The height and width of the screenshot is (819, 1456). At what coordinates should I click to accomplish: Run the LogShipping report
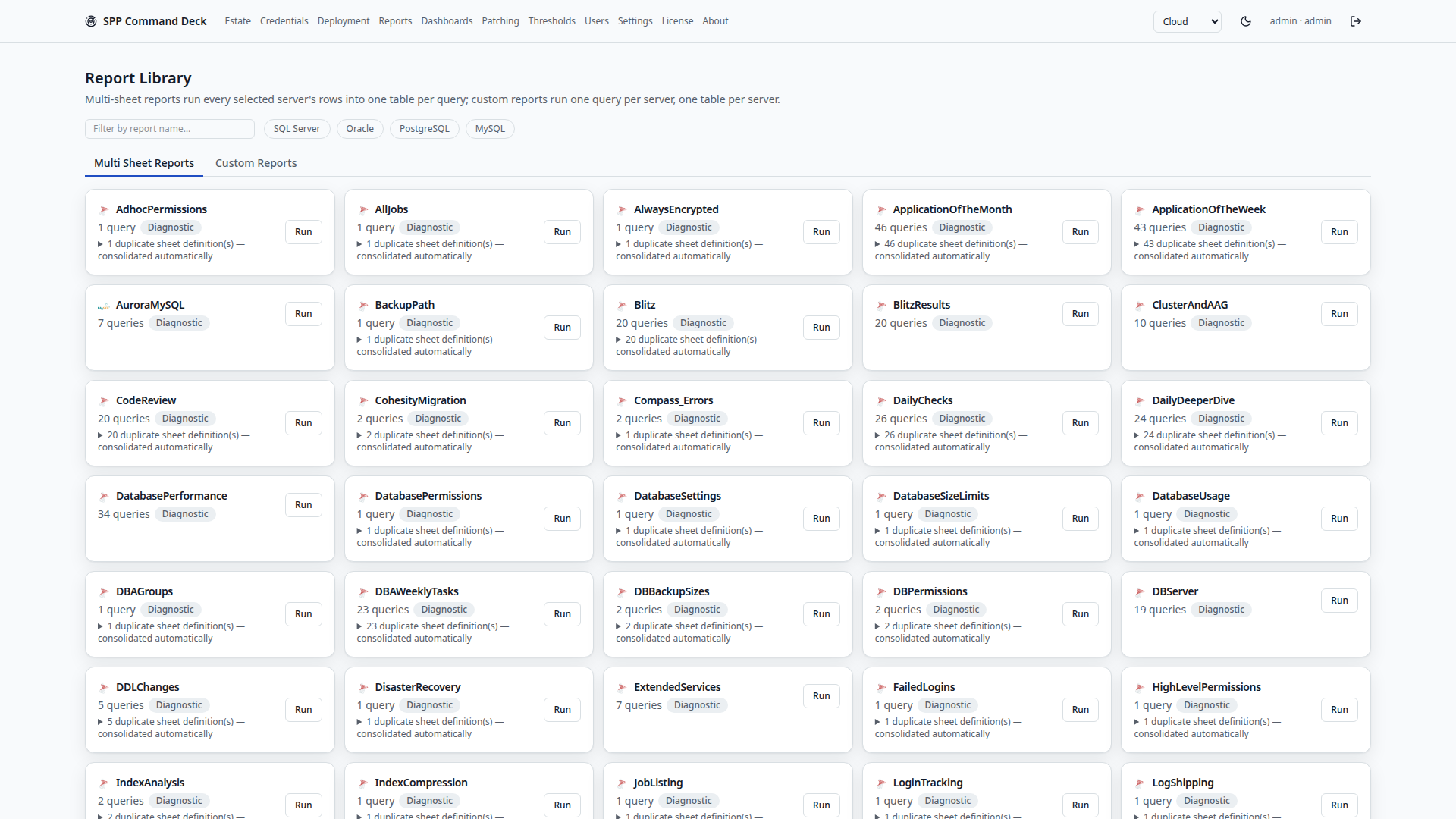1339,805
